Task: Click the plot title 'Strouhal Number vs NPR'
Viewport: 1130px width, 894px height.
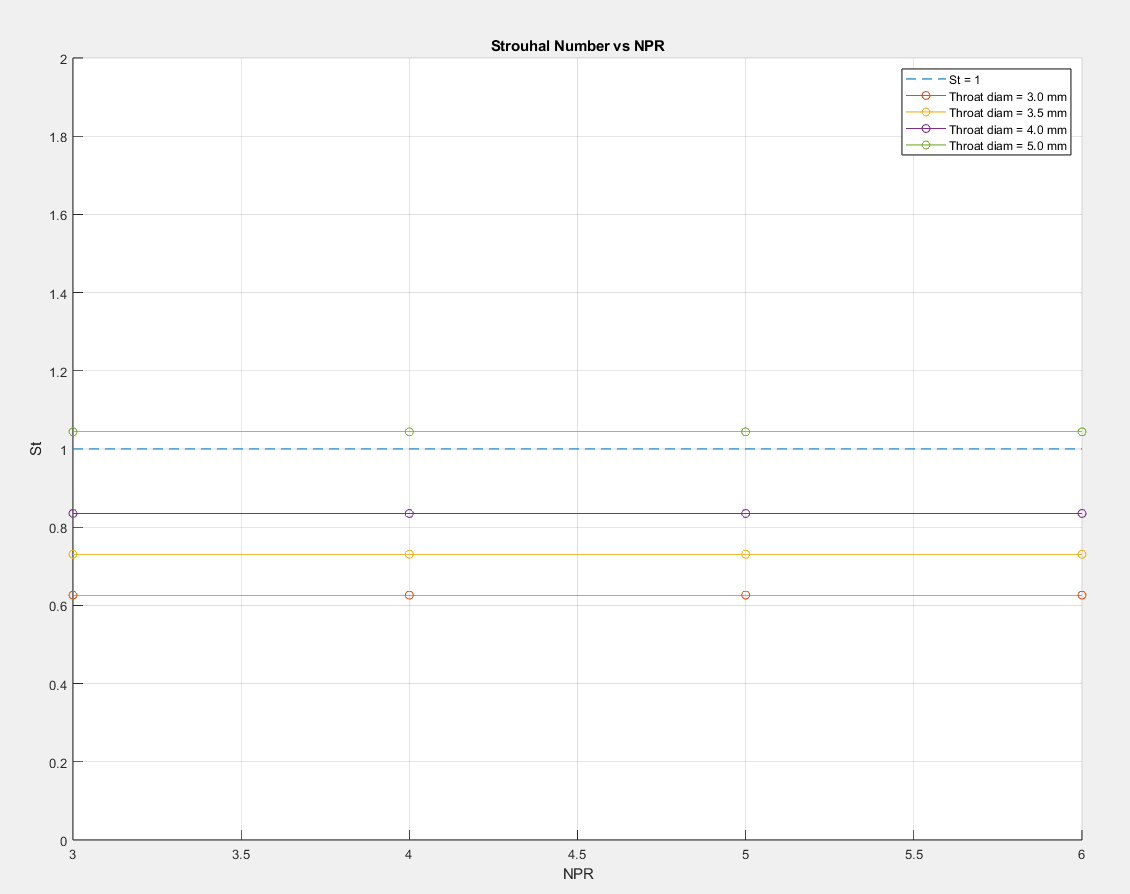Action: click(577, 46)
